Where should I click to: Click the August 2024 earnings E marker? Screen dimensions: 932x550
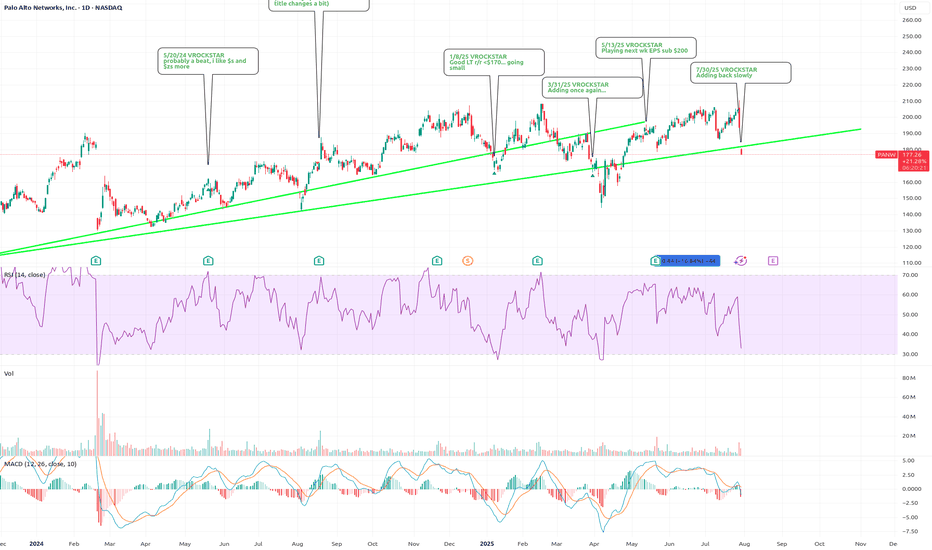[x=319, y=260]
